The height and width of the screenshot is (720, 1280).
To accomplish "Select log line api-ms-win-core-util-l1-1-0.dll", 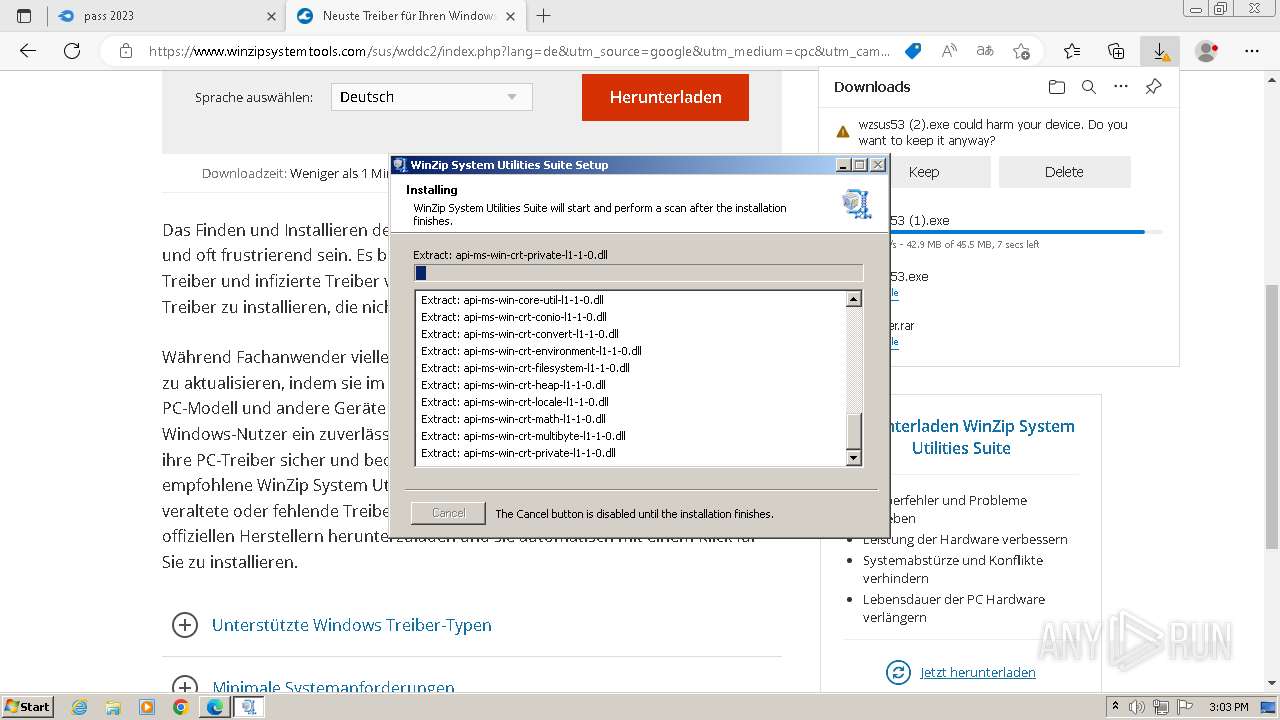I will (512, 300).
